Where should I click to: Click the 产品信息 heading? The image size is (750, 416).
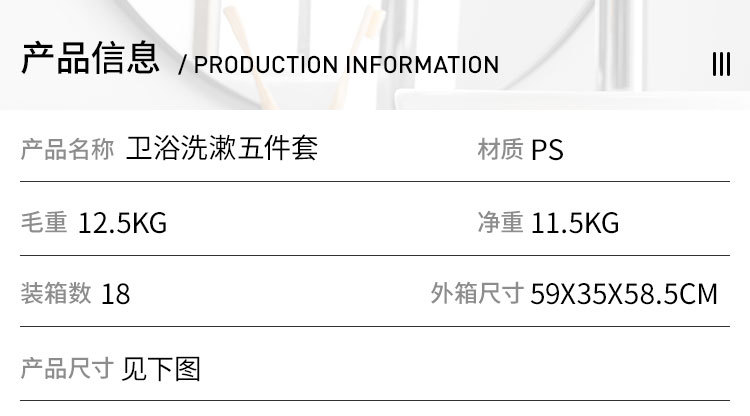pyautogui.click(x=90, y=60)
